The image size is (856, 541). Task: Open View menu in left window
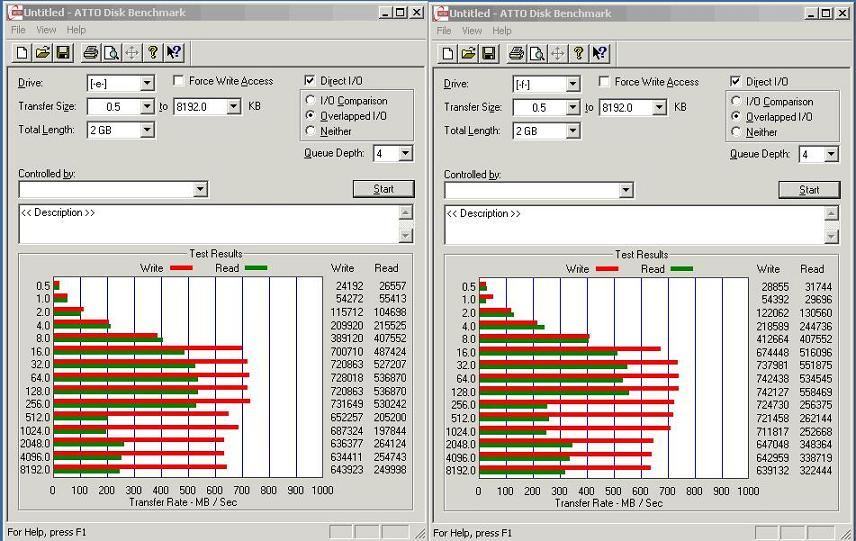46,29
